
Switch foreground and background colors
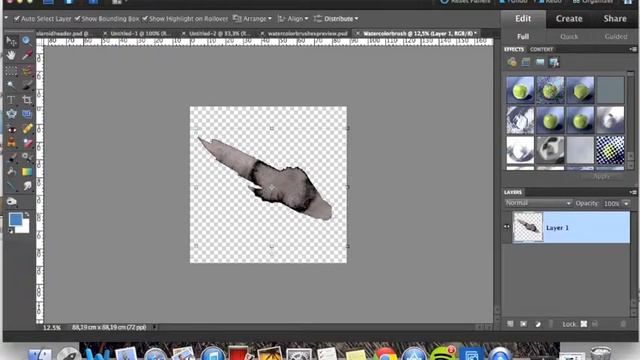[27, 214]
